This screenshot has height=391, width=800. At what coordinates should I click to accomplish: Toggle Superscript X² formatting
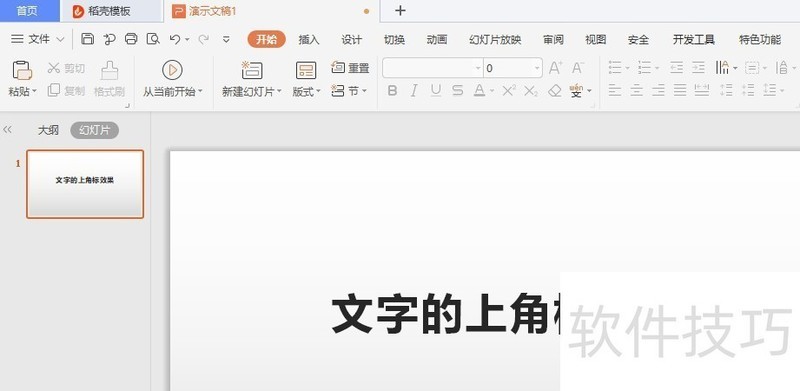[509, 91]
